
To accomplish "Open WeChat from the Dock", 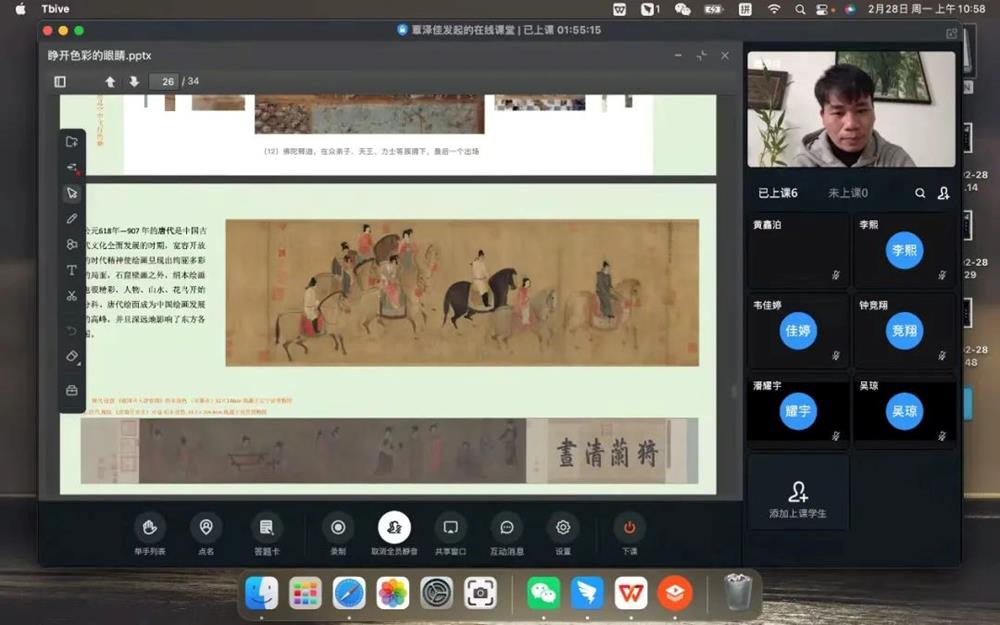I will pyautogui.click(x=543, y=593).
